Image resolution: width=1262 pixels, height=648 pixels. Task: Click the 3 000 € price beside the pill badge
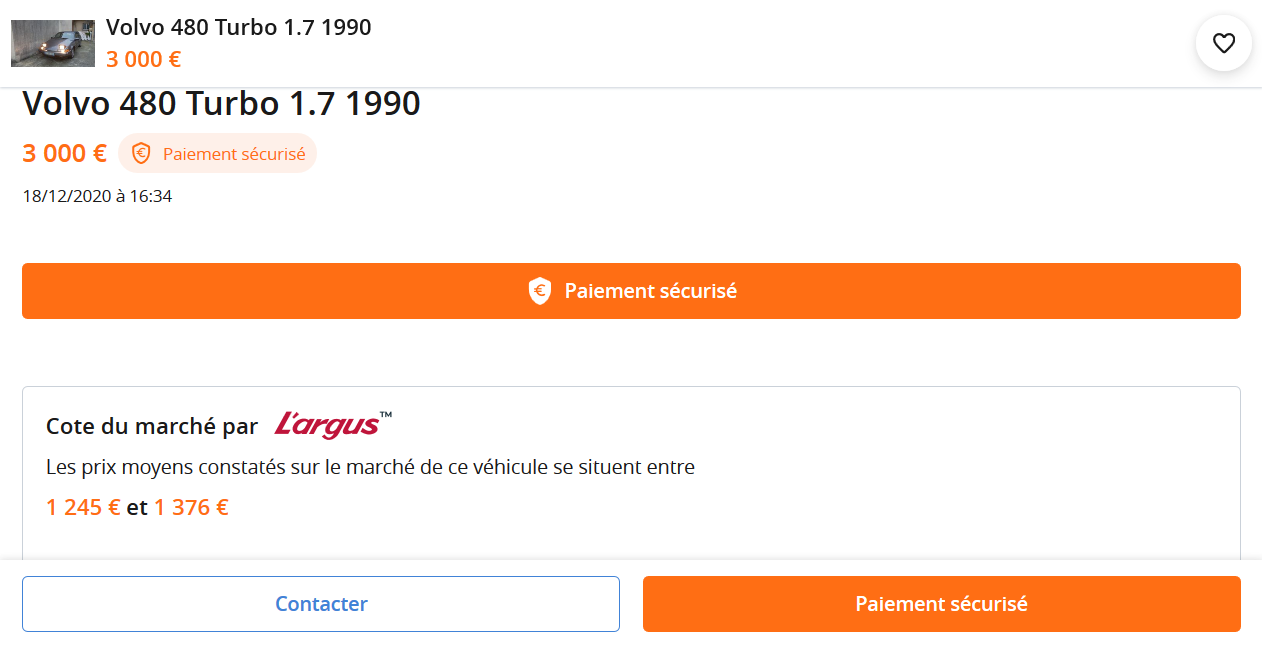click(x=64, y=154)
